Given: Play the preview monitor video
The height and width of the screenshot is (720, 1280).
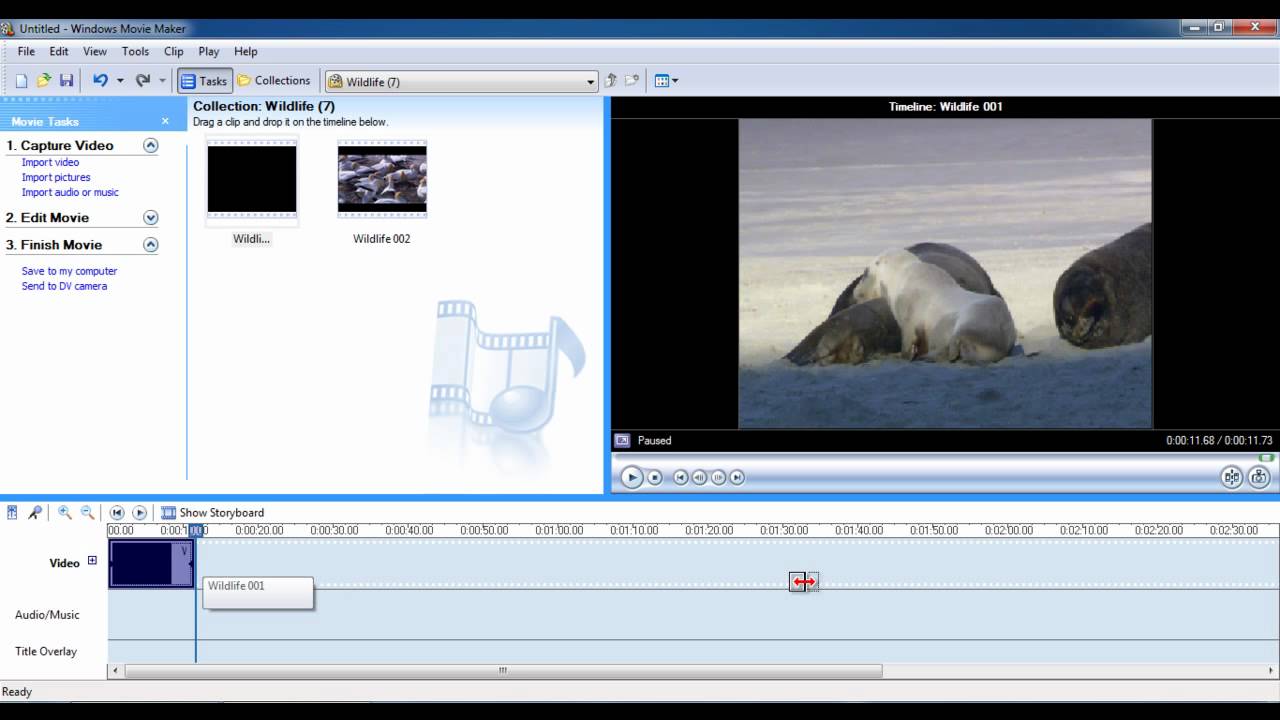Looking at the screenshot, I should pyautogui.click(x=631, y=477).
